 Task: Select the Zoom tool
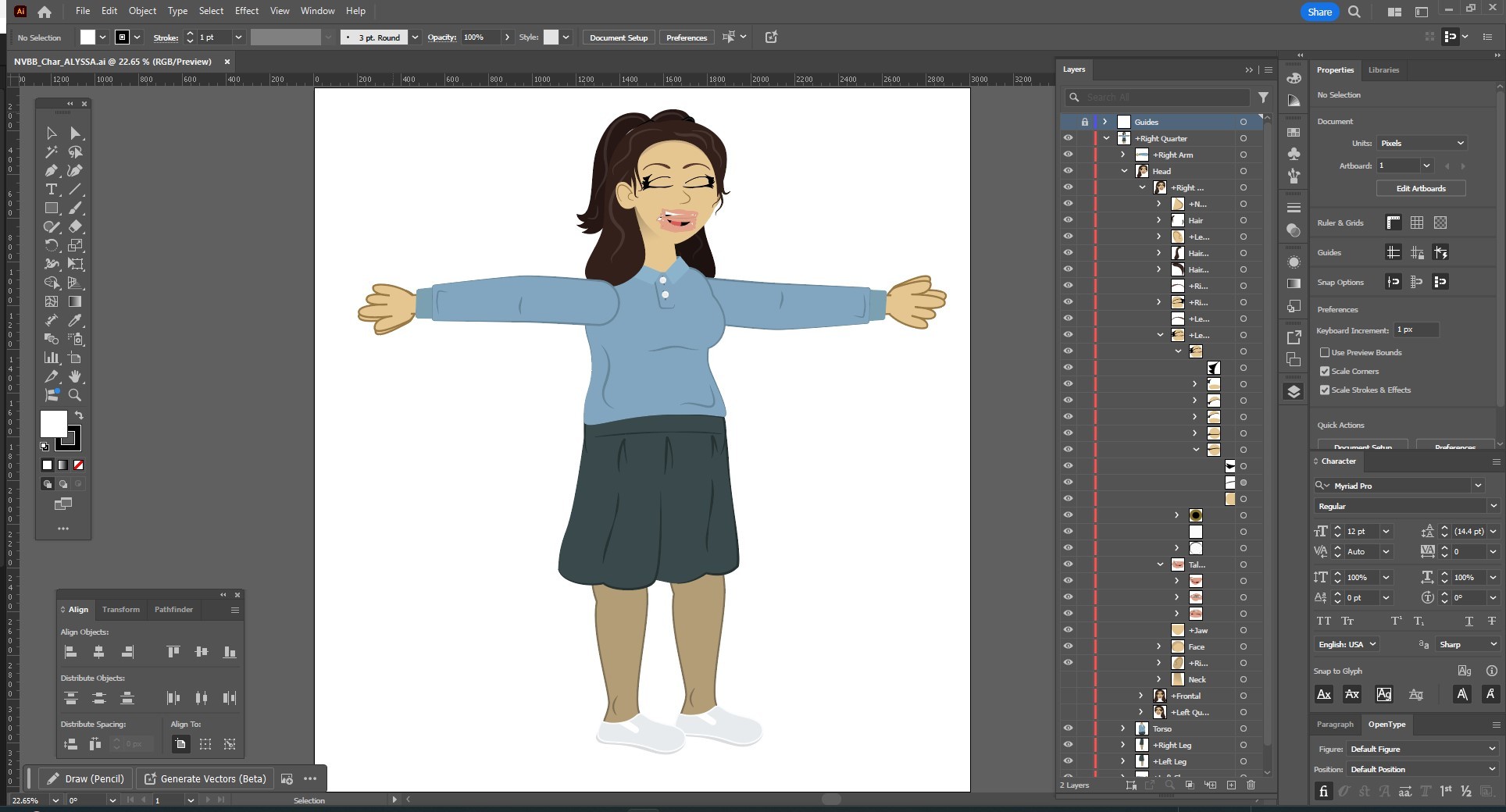pyautogui.click(x=76, y=396)
